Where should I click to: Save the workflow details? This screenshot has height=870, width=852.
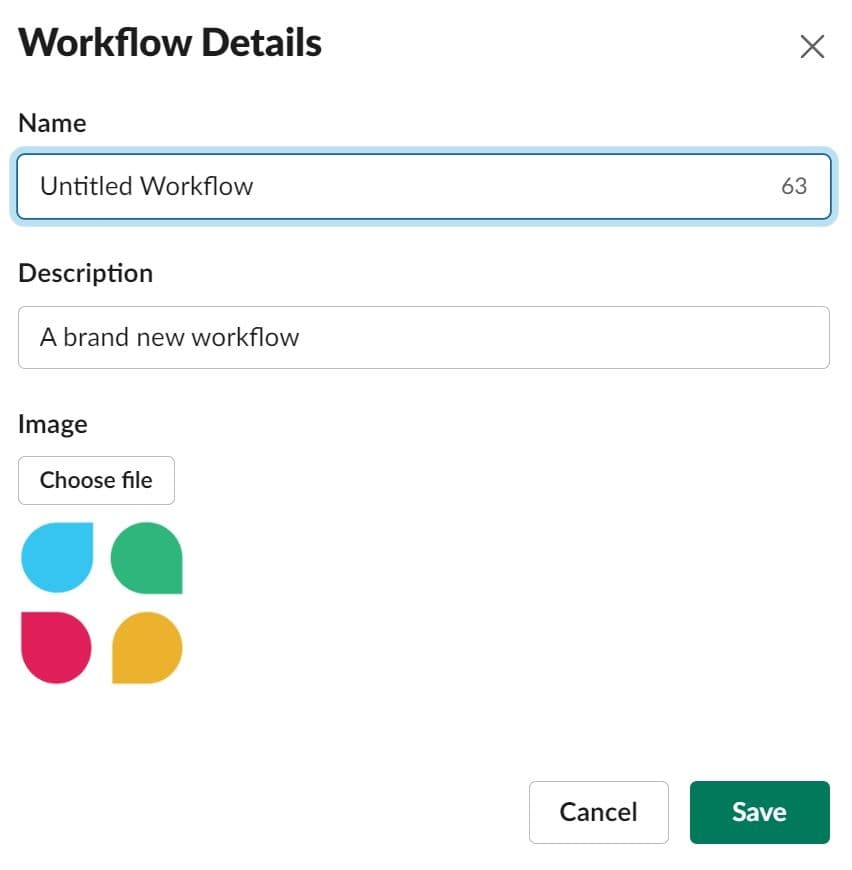[x=759, y=812]
